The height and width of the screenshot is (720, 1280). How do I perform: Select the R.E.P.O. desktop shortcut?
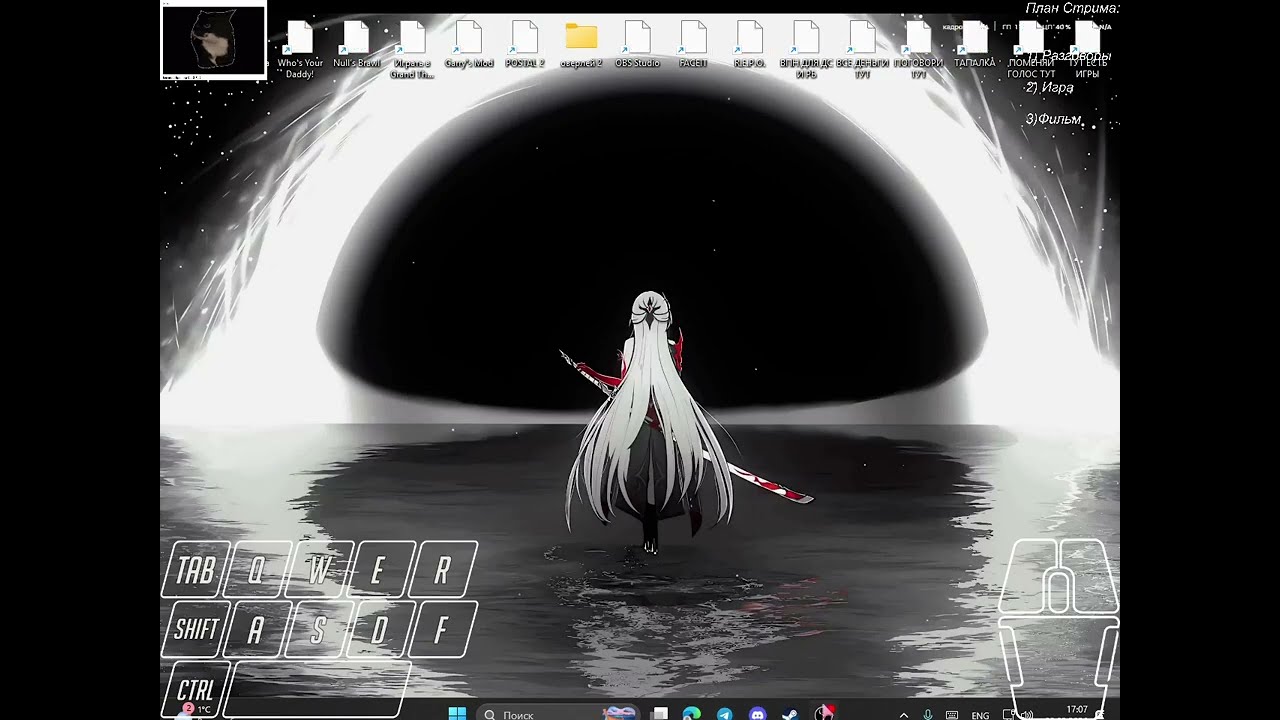(749, 45)
